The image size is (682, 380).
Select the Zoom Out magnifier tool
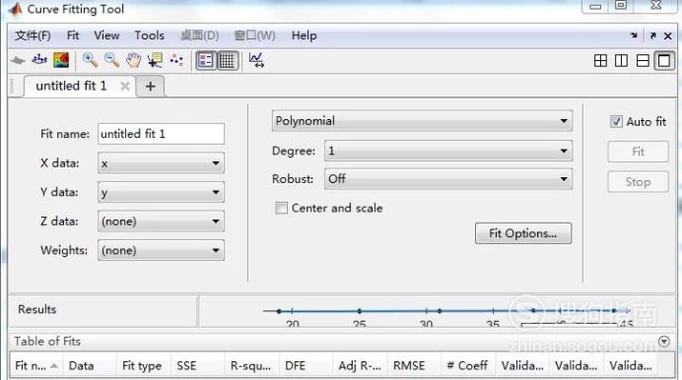(x=112, y=60)
